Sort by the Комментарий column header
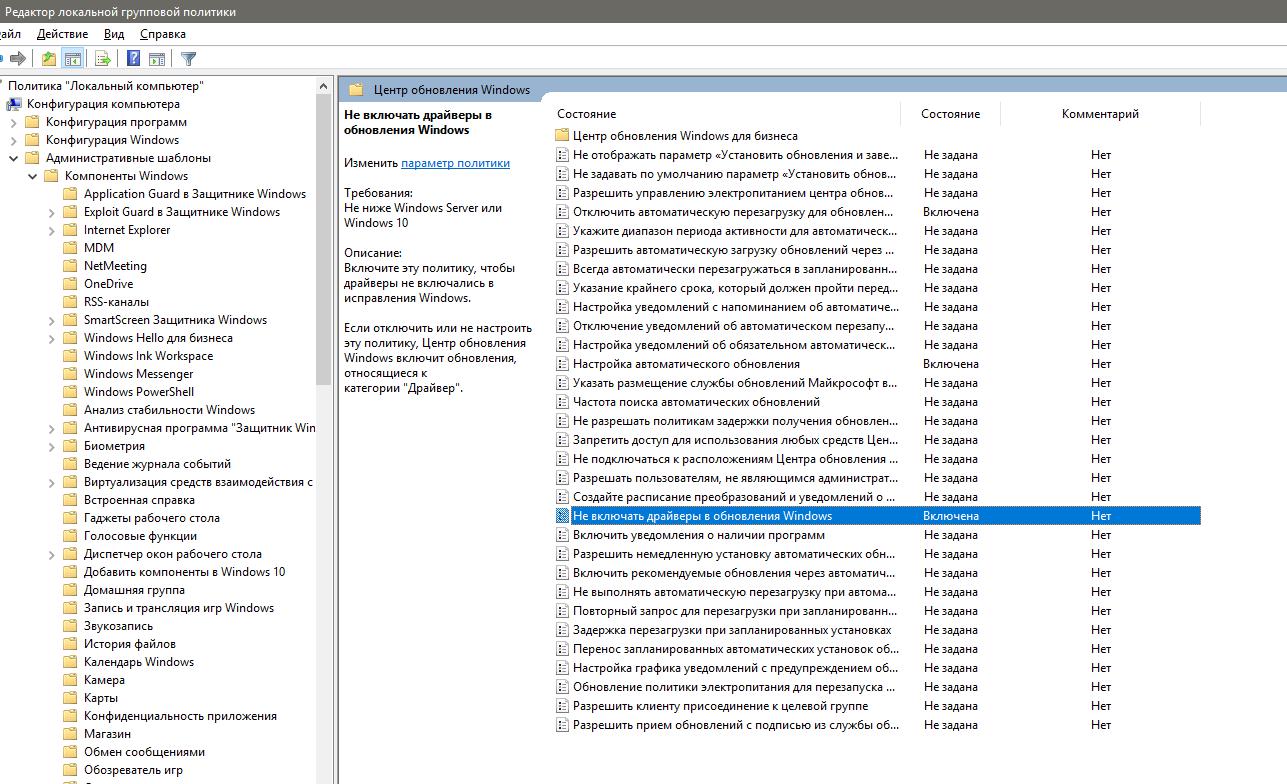Image resolution: width=1287 pixels, height=784 pixels. [x=1100, y=114]
